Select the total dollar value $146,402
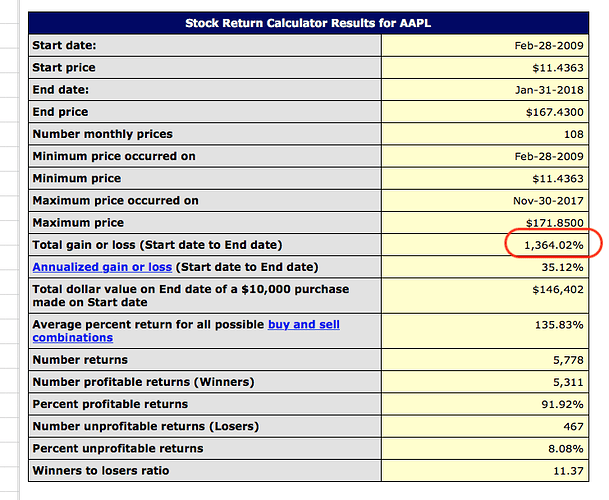609x500 pixels. (558, 290)
